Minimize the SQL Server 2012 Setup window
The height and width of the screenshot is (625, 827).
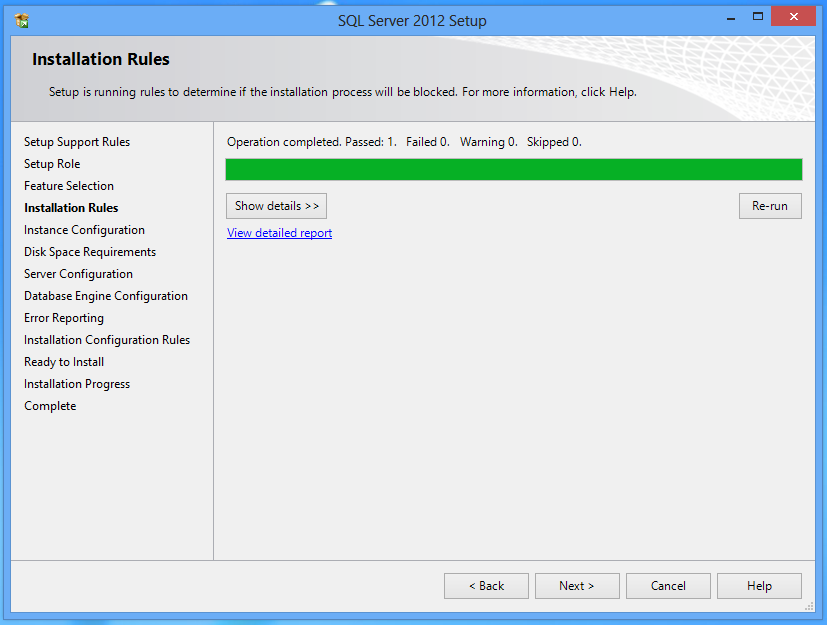point(731,17)
